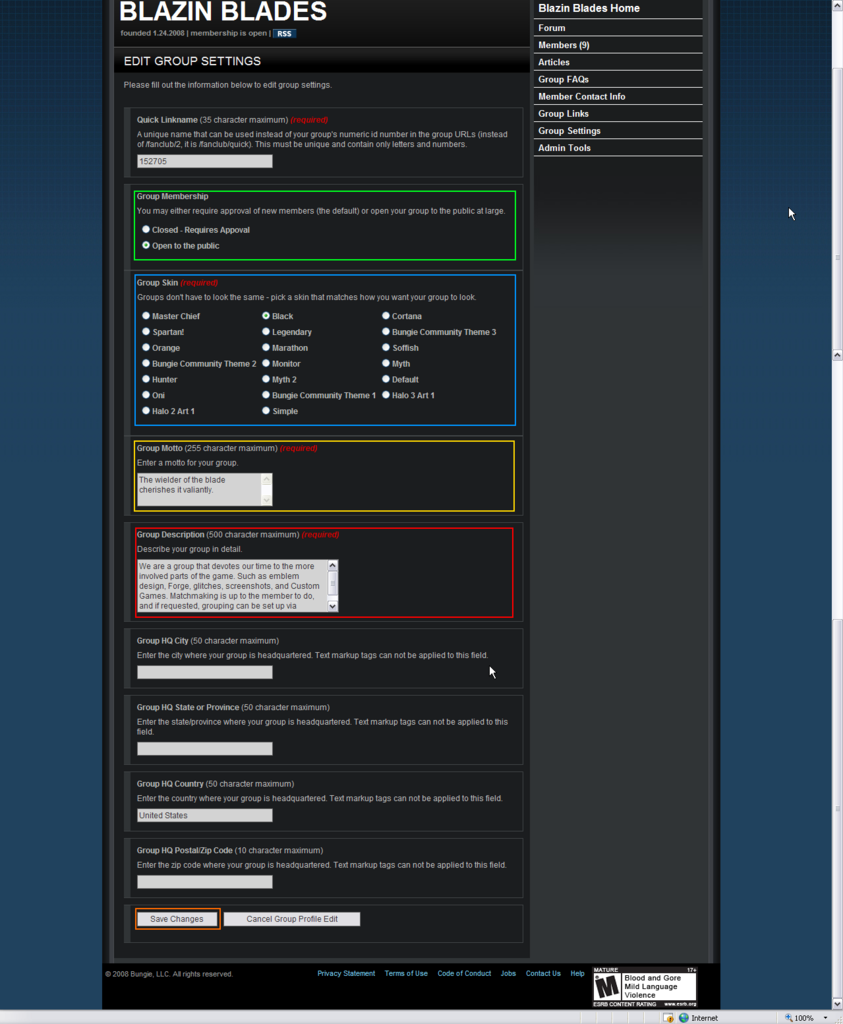The height and width of the screenshot is (1024, 843).
Task: Open Members (9) in the sidebar
Action: pos(563,45)
